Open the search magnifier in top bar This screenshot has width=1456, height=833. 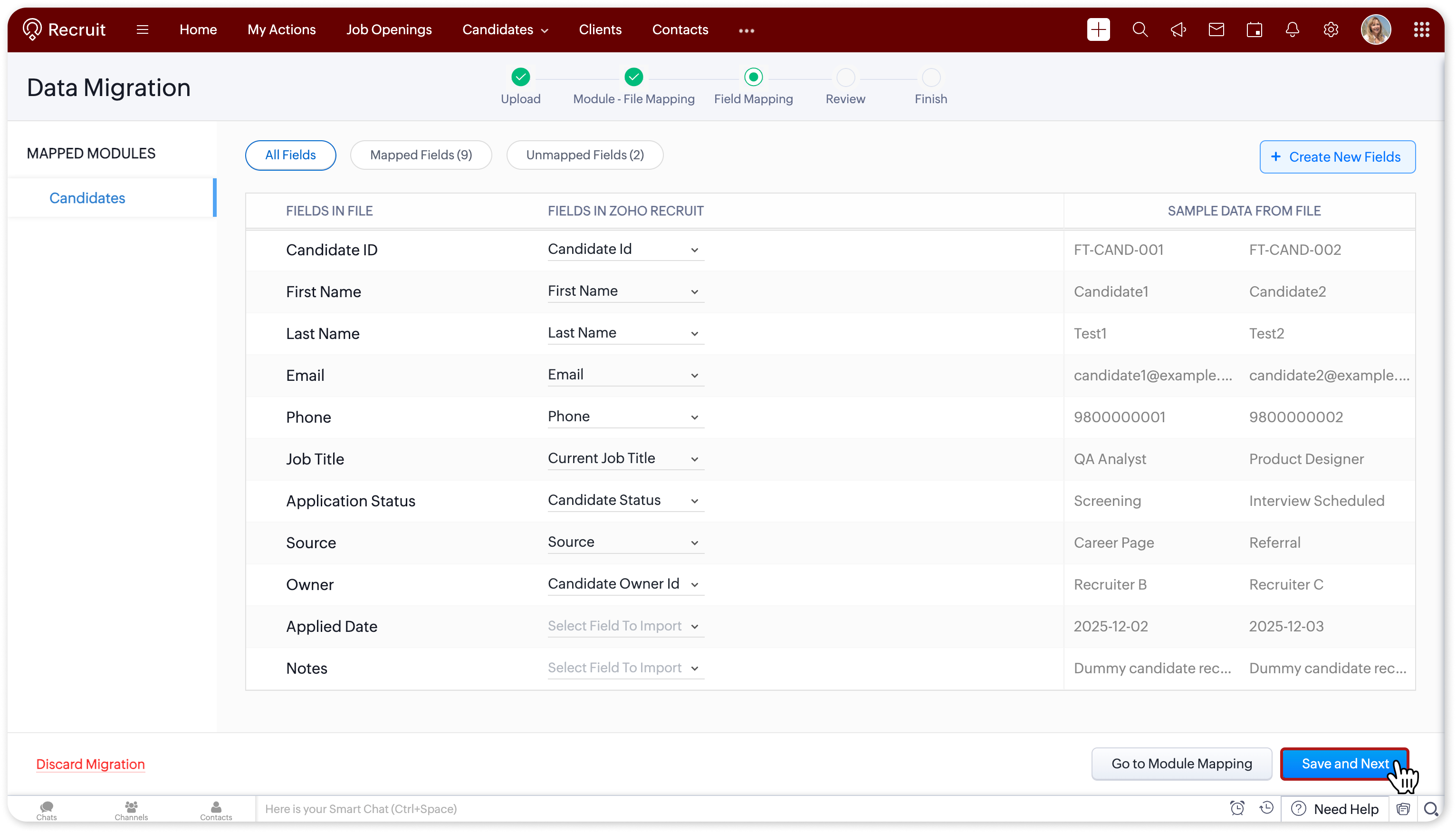(x=1140, y=30)
